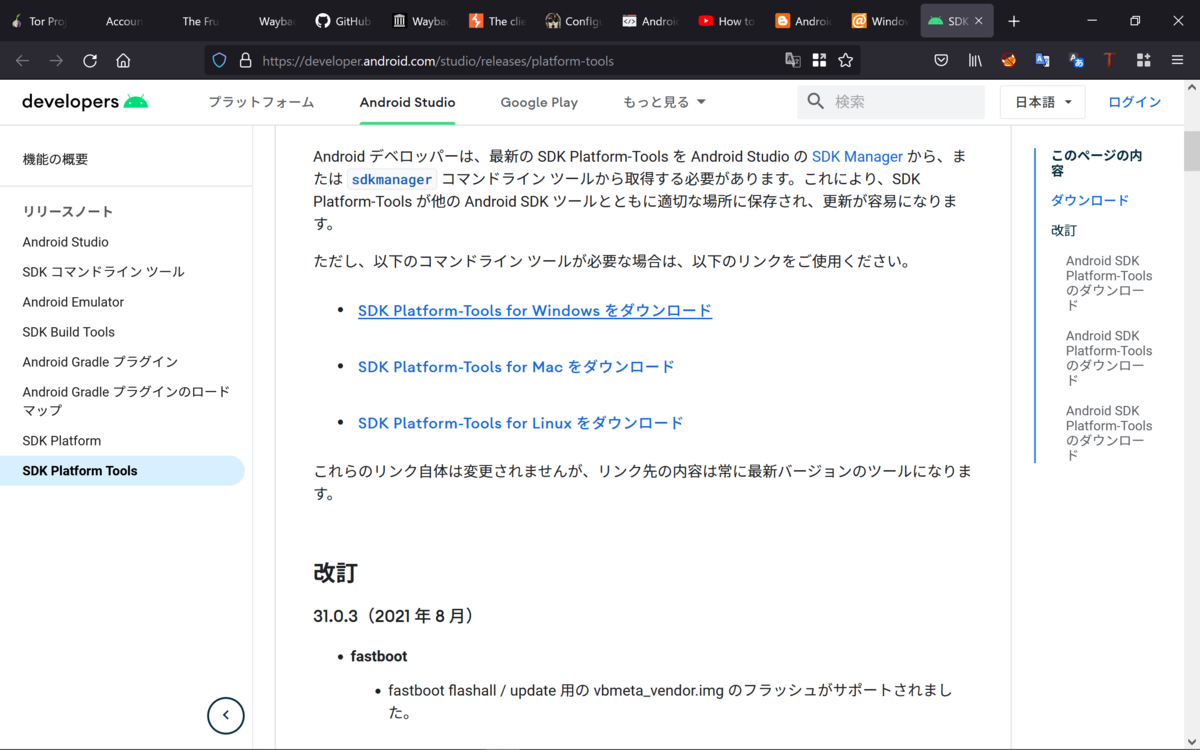
Task: Open the extensions grid icon in toolbar
Action: coord(1143,61)
